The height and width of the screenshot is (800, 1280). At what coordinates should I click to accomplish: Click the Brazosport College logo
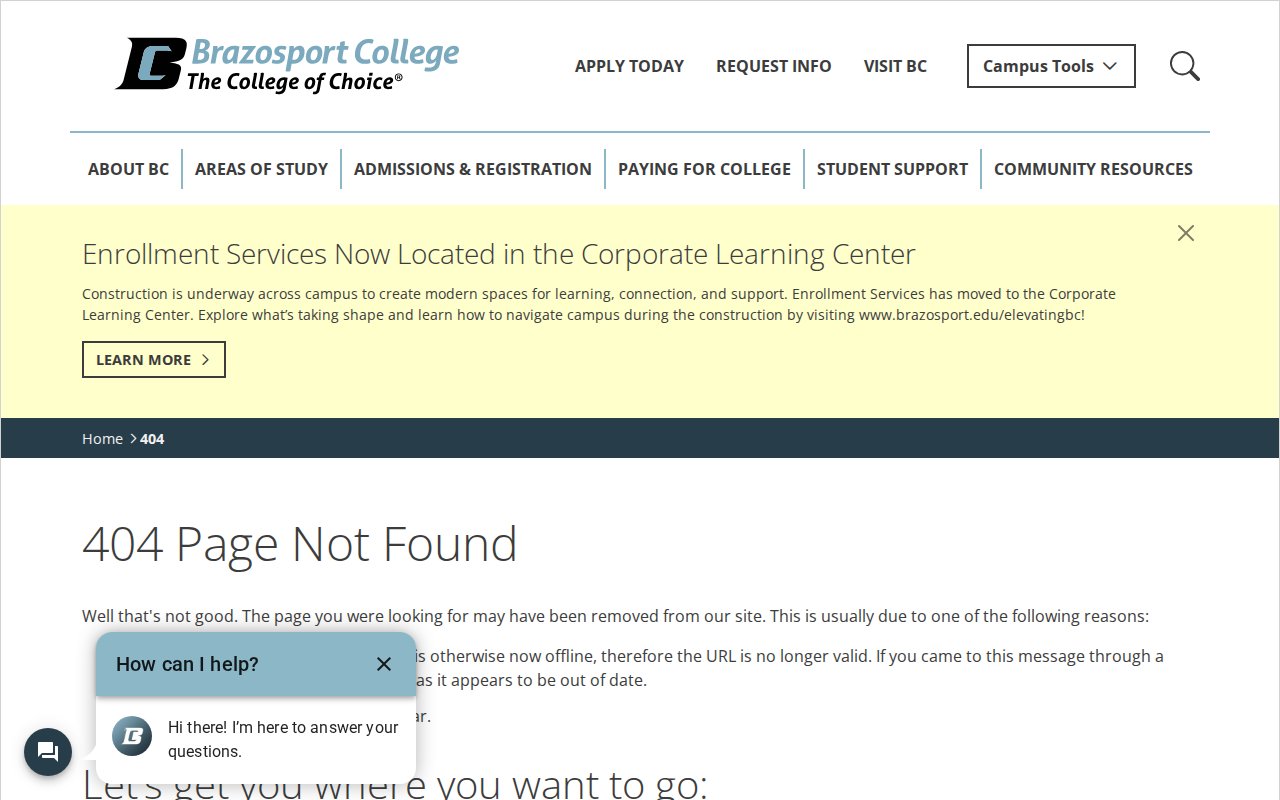coord(287,65)
